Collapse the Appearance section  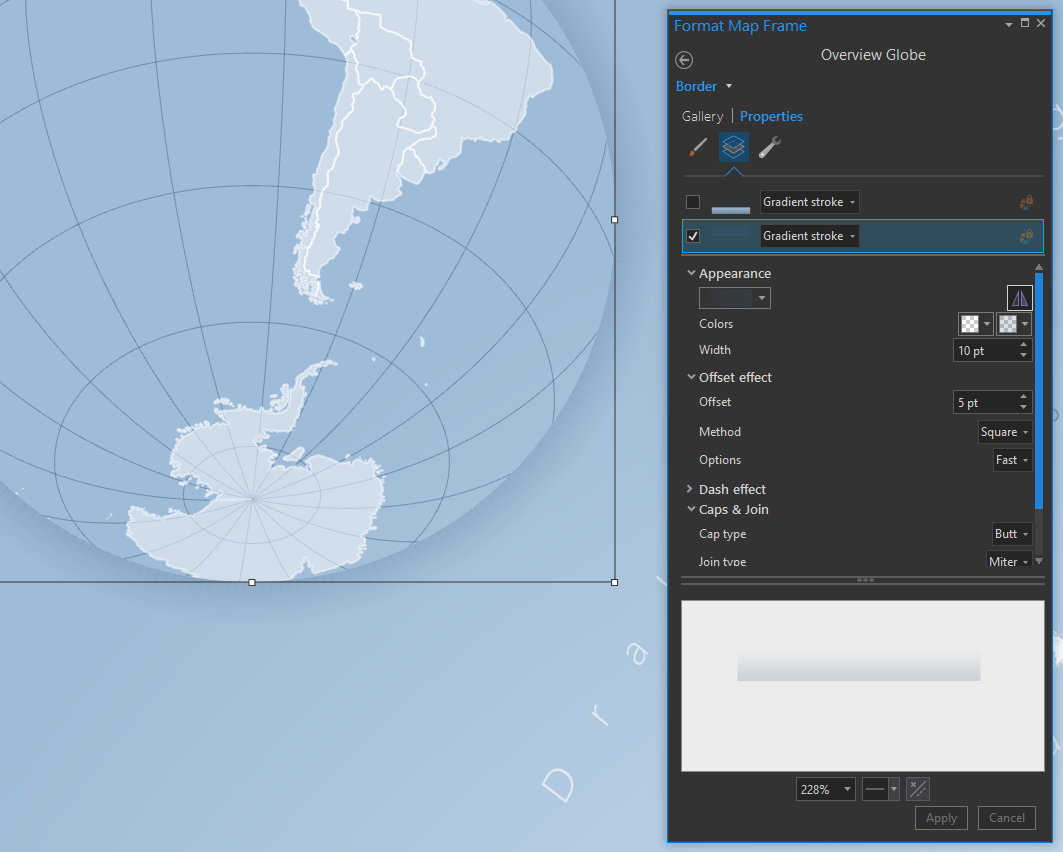click(691, 272)
